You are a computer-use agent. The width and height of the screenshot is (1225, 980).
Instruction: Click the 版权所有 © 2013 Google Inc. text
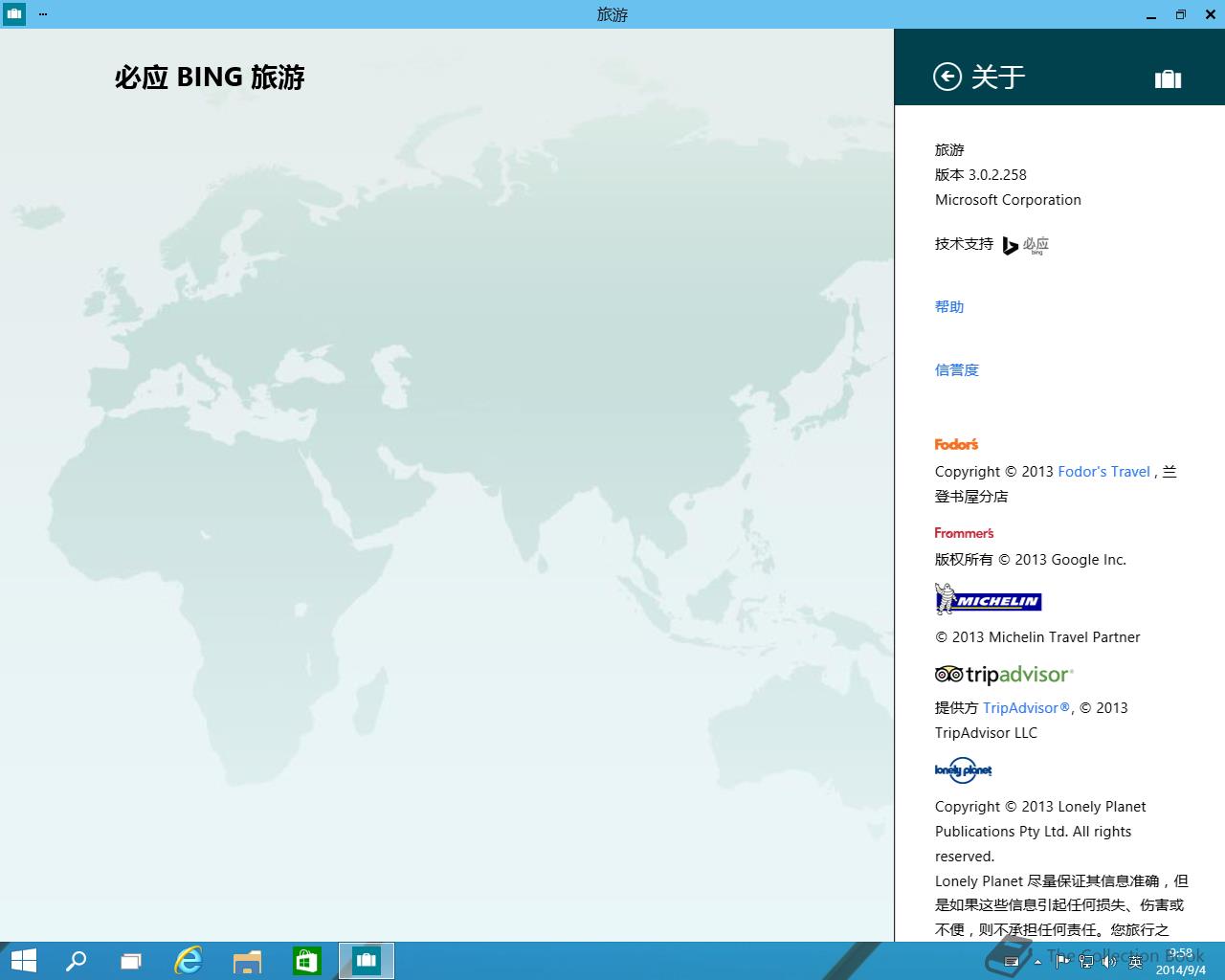(x=1031, y=560)
